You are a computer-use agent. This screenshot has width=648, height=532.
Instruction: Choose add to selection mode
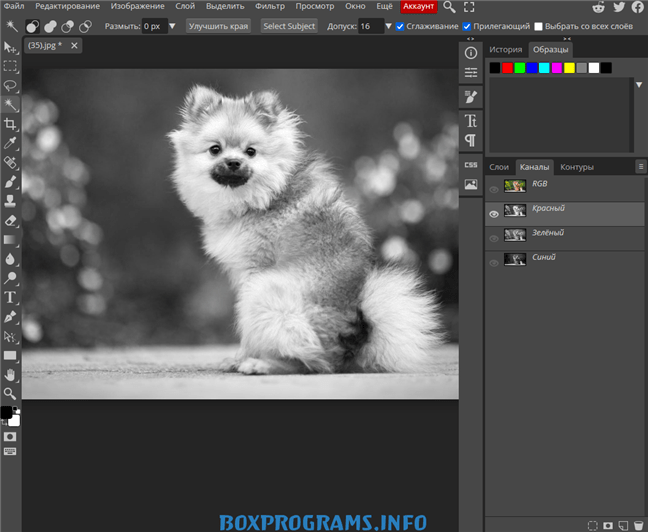50,26
